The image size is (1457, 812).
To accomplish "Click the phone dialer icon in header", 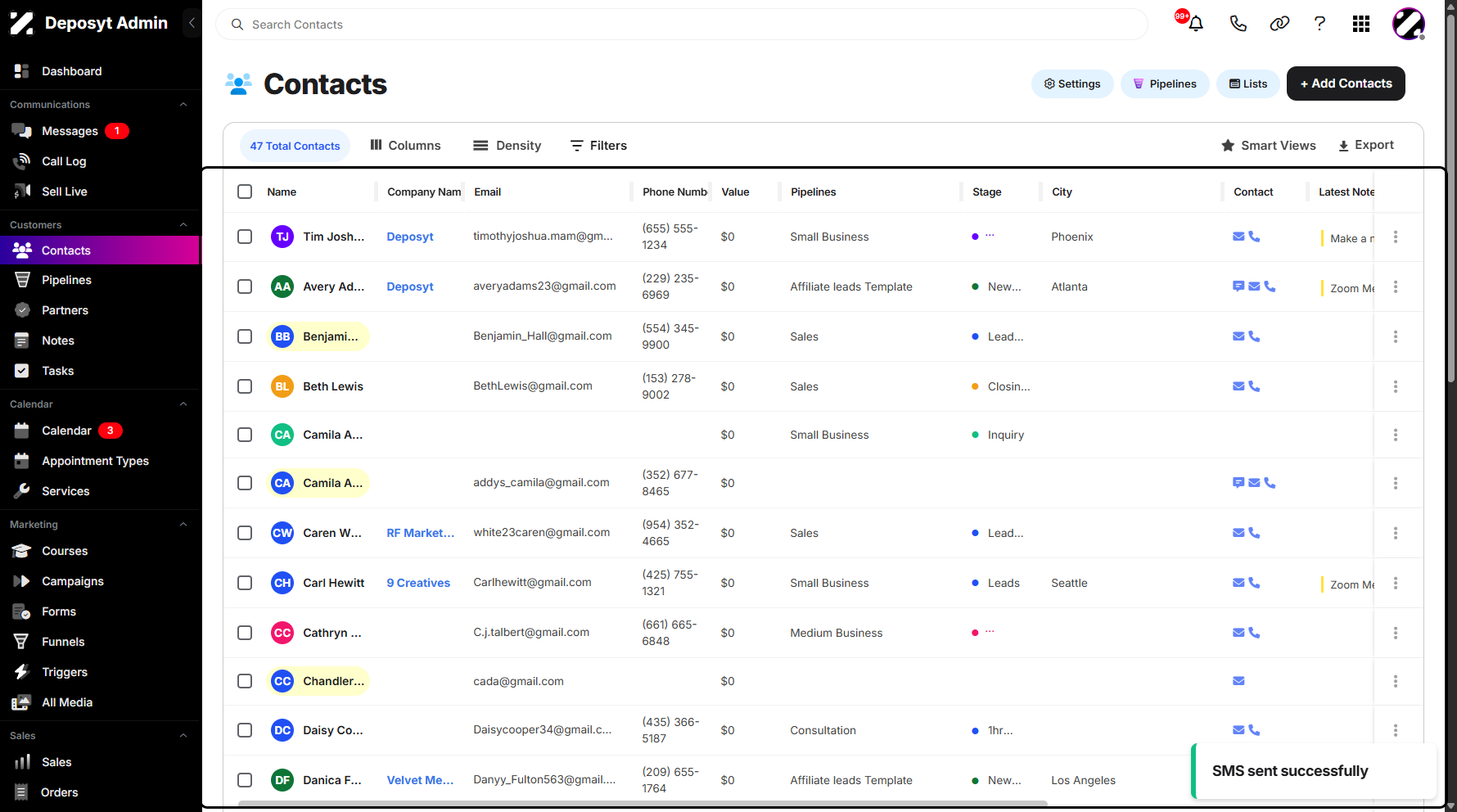I will pos(1238,24).
